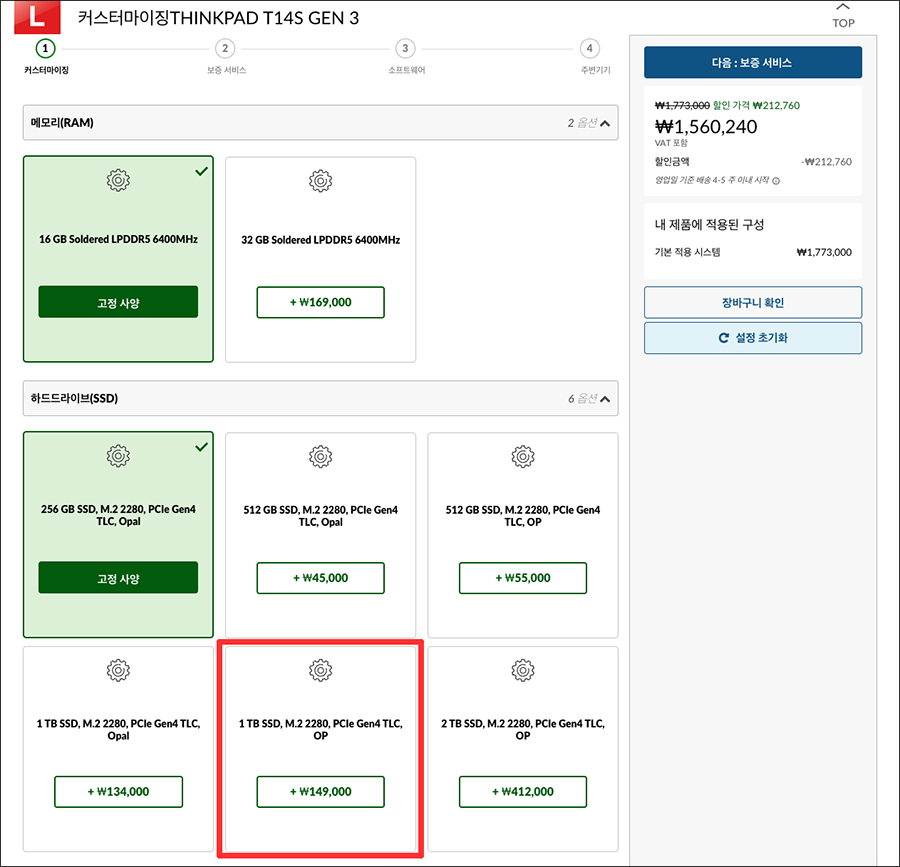
Task: Select 512 GB OP SSD for +₩55,000
Action: click(523, 578)
